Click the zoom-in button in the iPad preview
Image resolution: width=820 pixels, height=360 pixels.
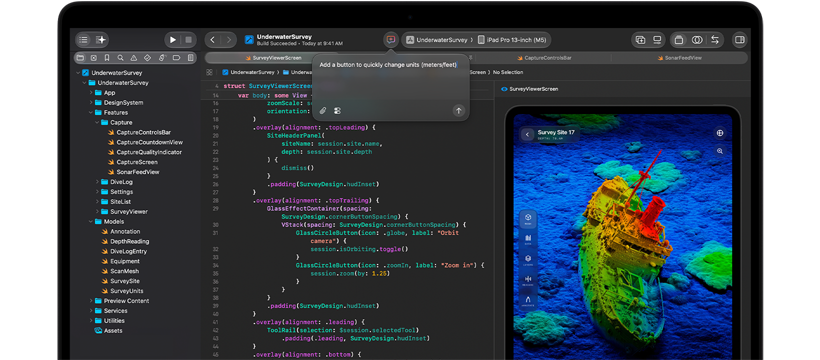coord(720,151)
